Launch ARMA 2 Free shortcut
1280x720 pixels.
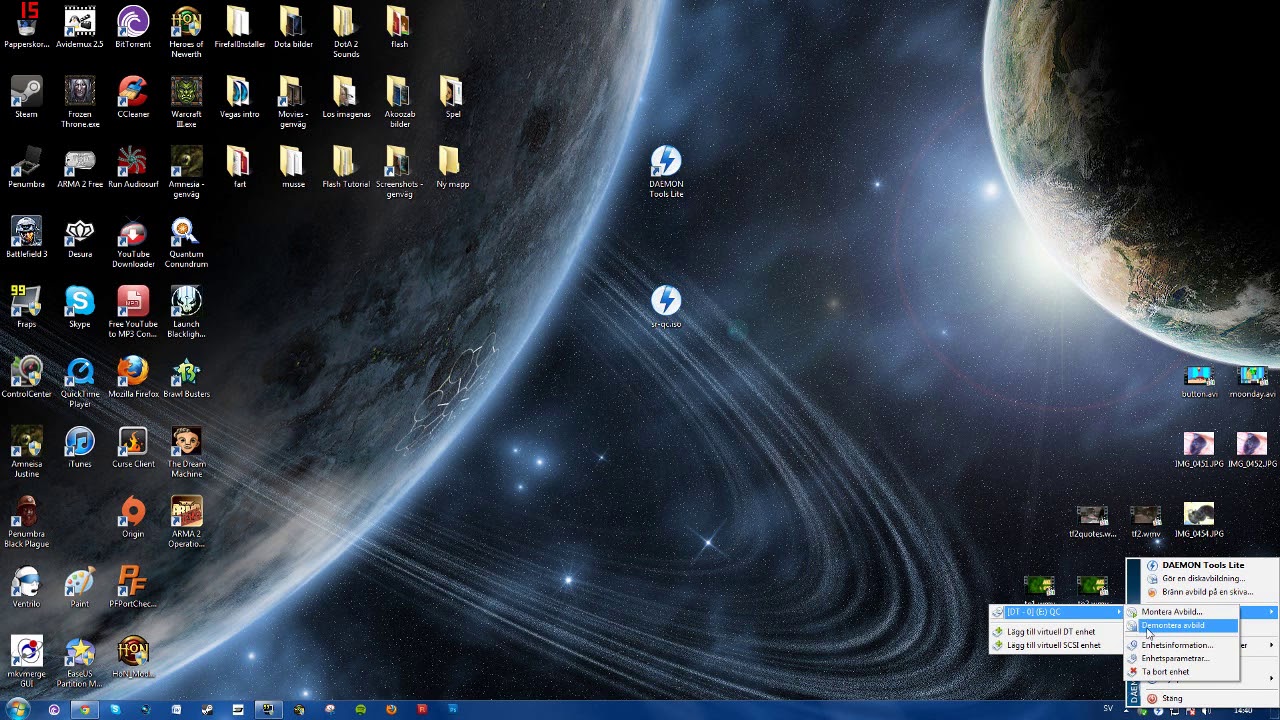79,167
